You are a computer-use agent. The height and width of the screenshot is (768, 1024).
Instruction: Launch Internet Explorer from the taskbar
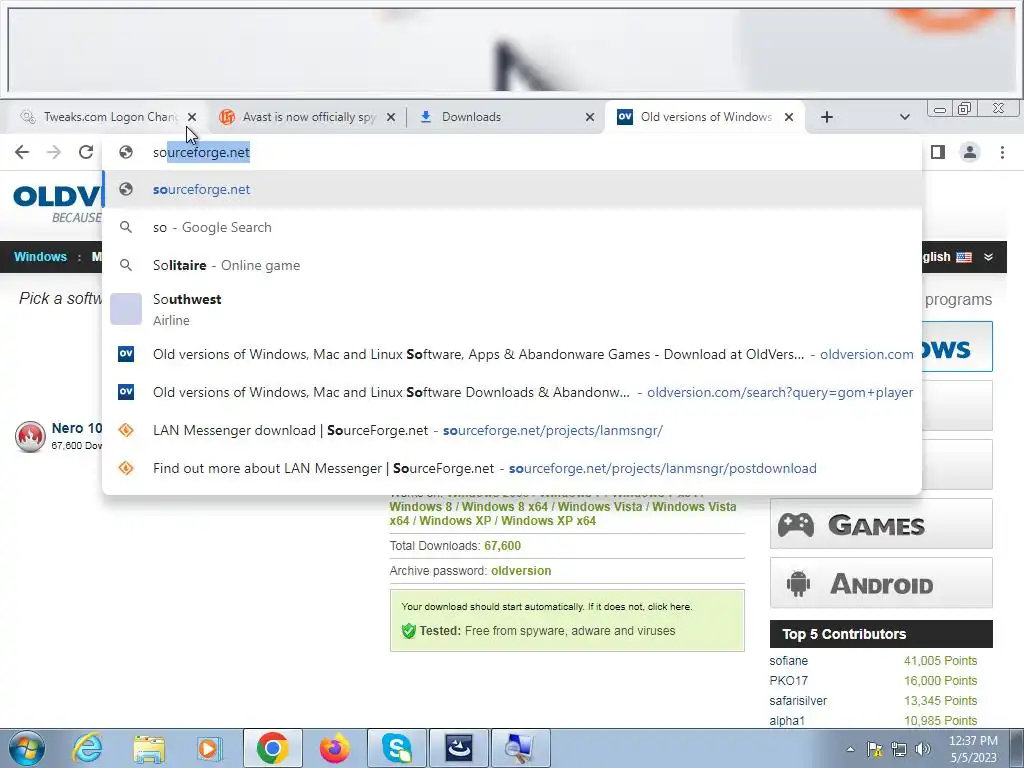87,748
